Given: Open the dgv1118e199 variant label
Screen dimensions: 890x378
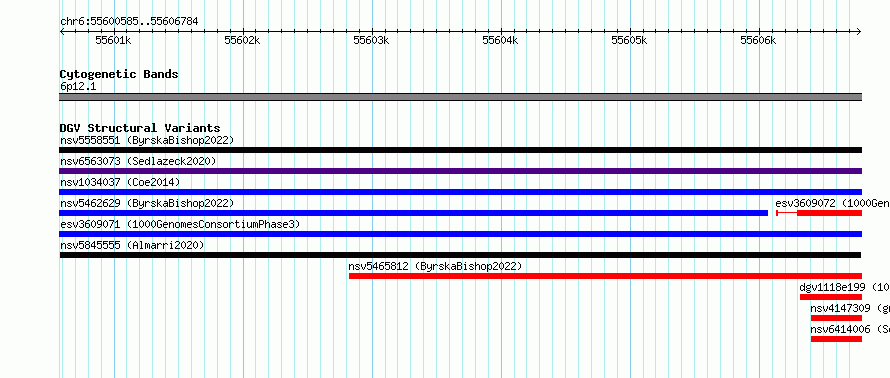Looking at the screenshot, I should [x=845, y=287].
